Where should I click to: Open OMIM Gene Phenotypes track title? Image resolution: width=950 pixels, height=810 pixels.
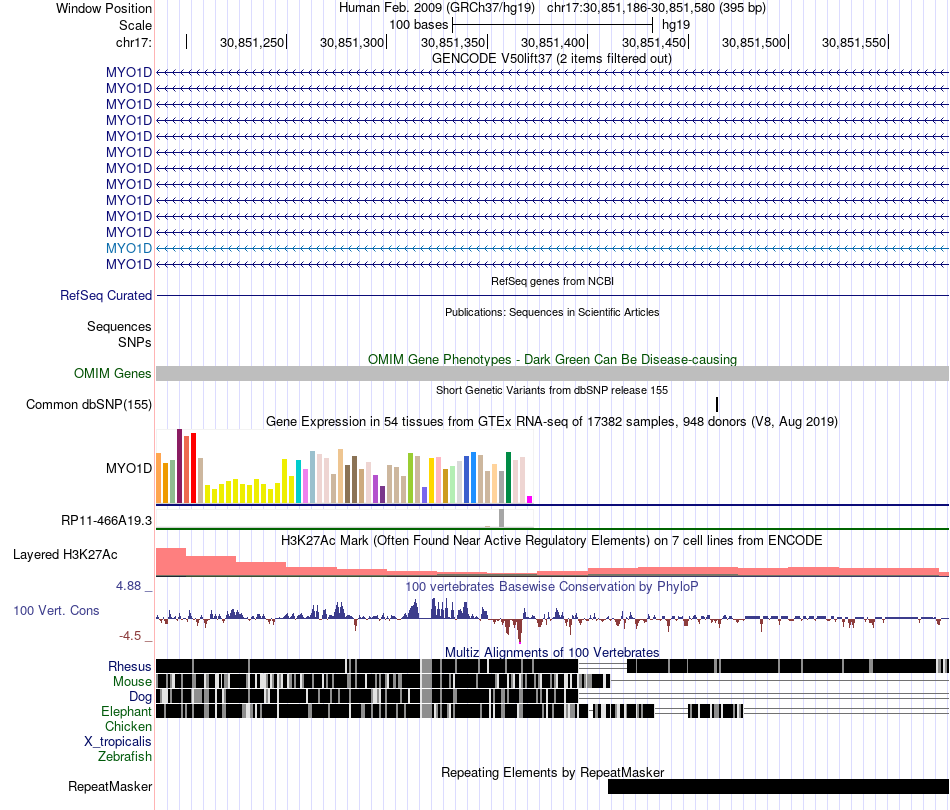[x=552, y=359]
